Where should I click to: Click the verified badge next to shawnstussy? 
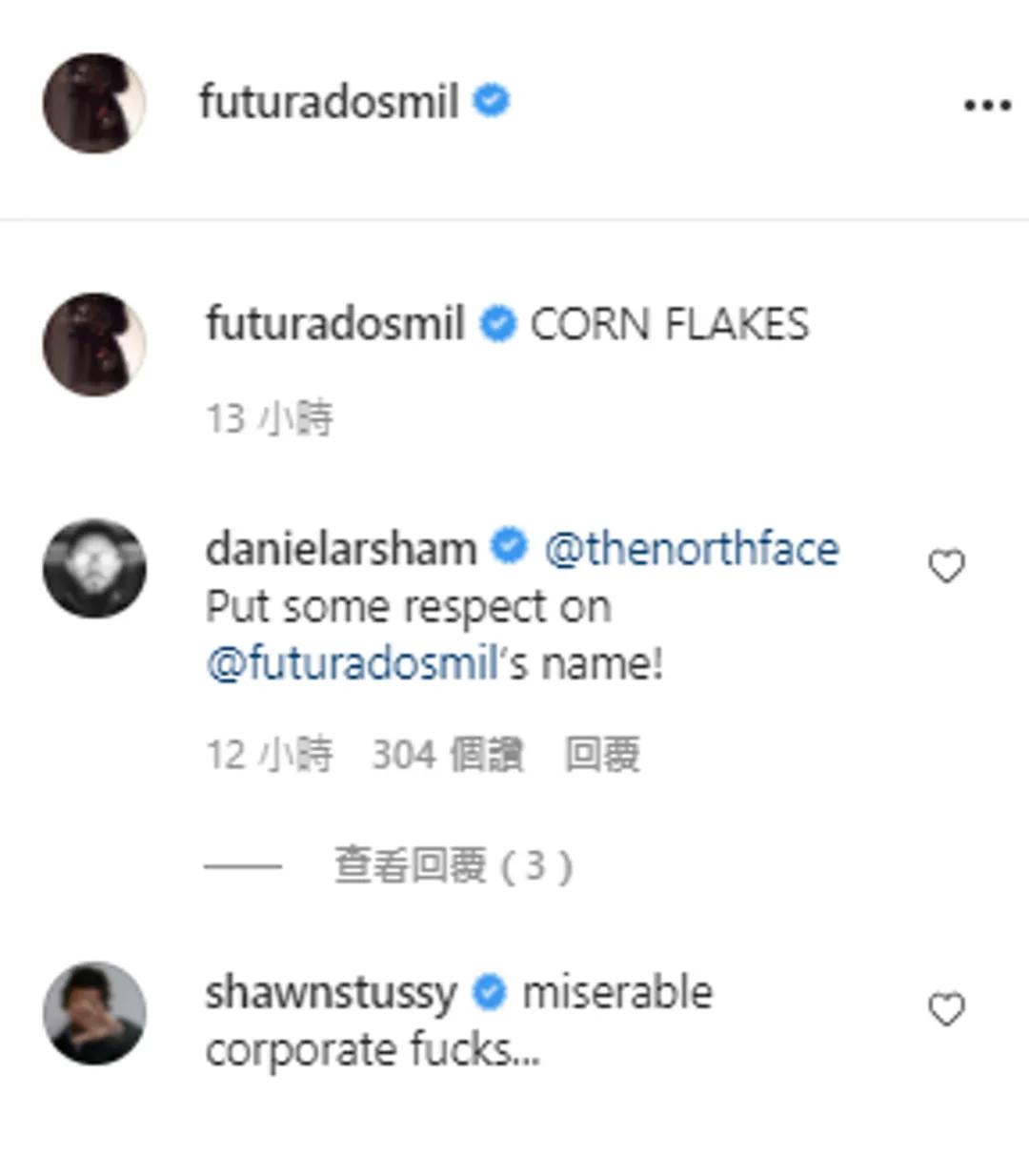tap(490, 992)
